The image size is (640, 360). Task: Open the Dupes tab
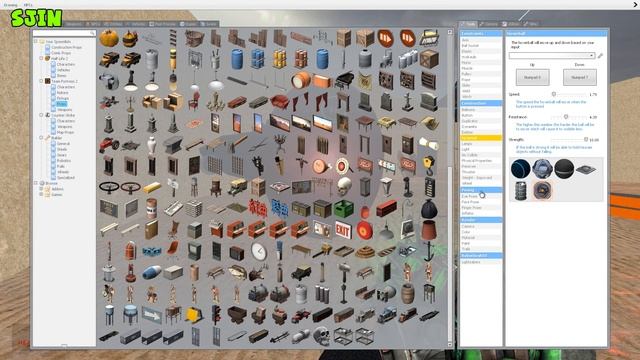tap(189, 24)
